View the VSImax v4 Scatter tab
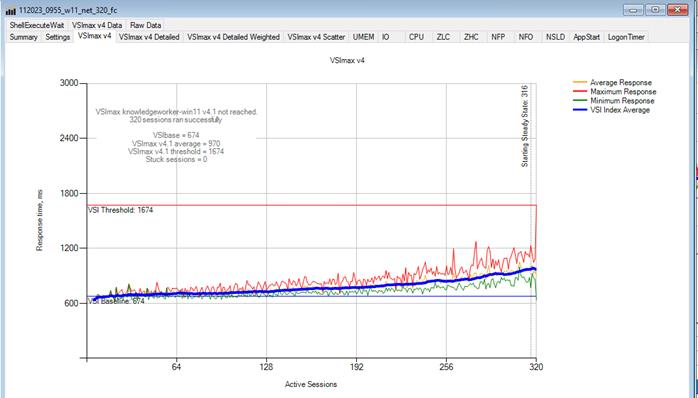Viewport: 698px width, 398px height. coord(316,37)
